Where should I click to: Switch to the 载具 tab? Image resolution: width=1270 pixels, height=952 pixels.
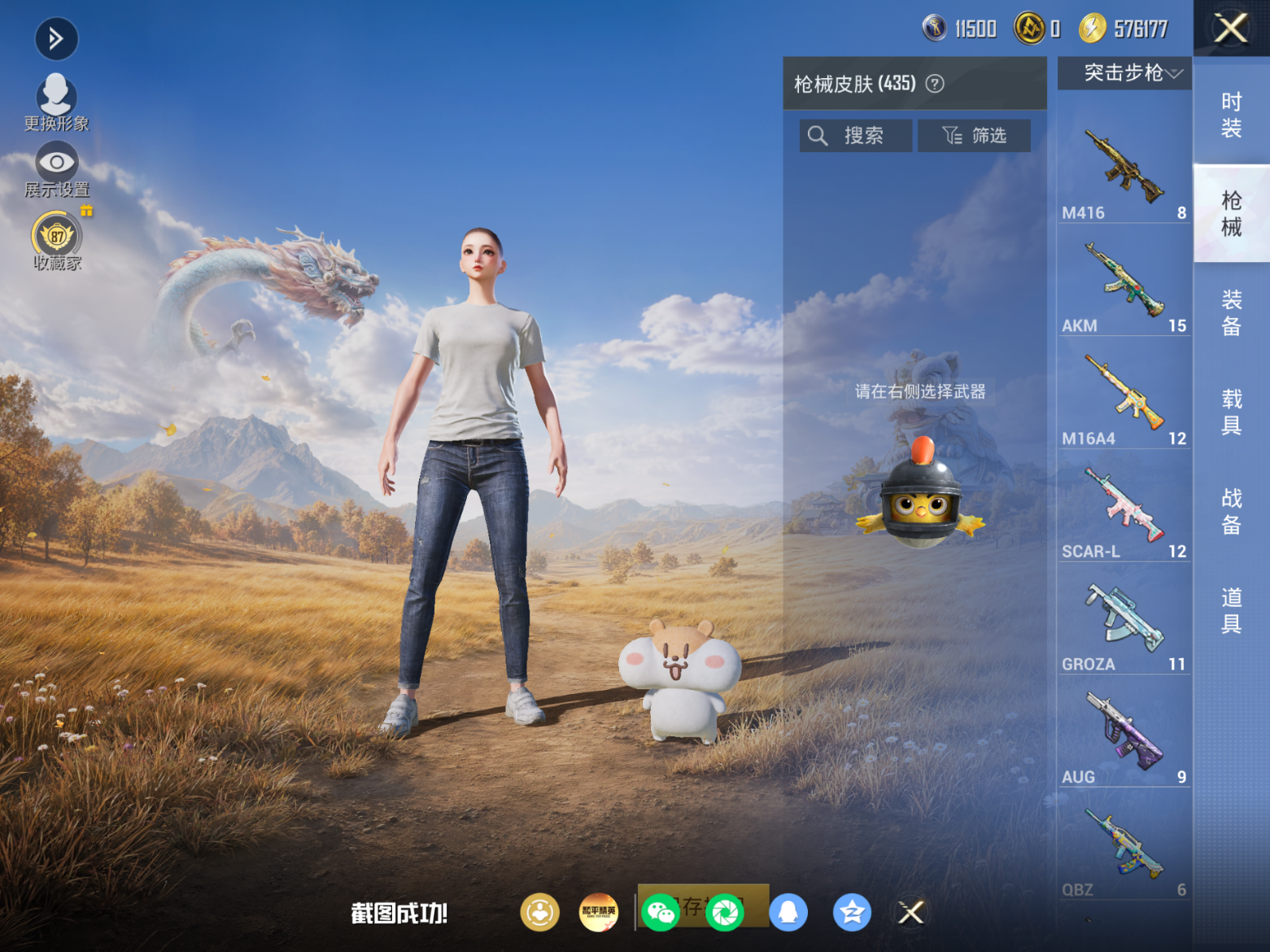coord(1232,412)
